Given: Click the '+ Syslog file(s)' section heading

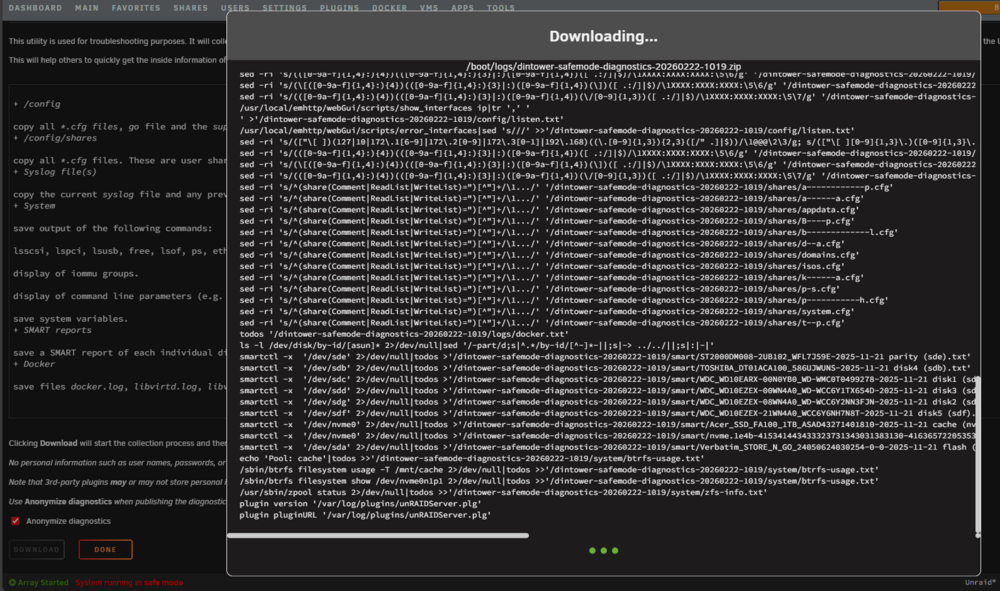Looking at the screenshot, I should pos(55,171).
